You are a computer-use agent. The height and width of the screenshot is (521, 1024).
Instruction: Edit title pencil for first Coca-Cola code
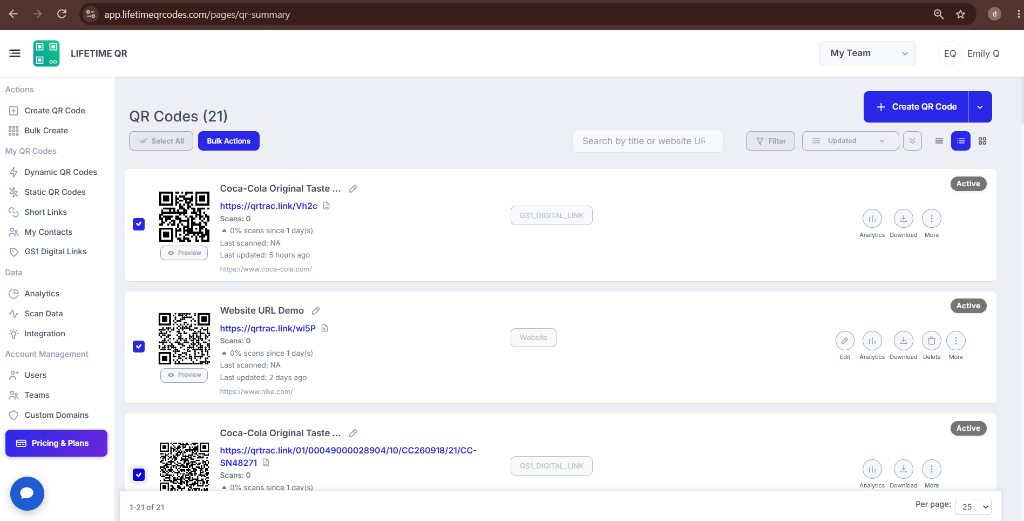tap(353, 189)
